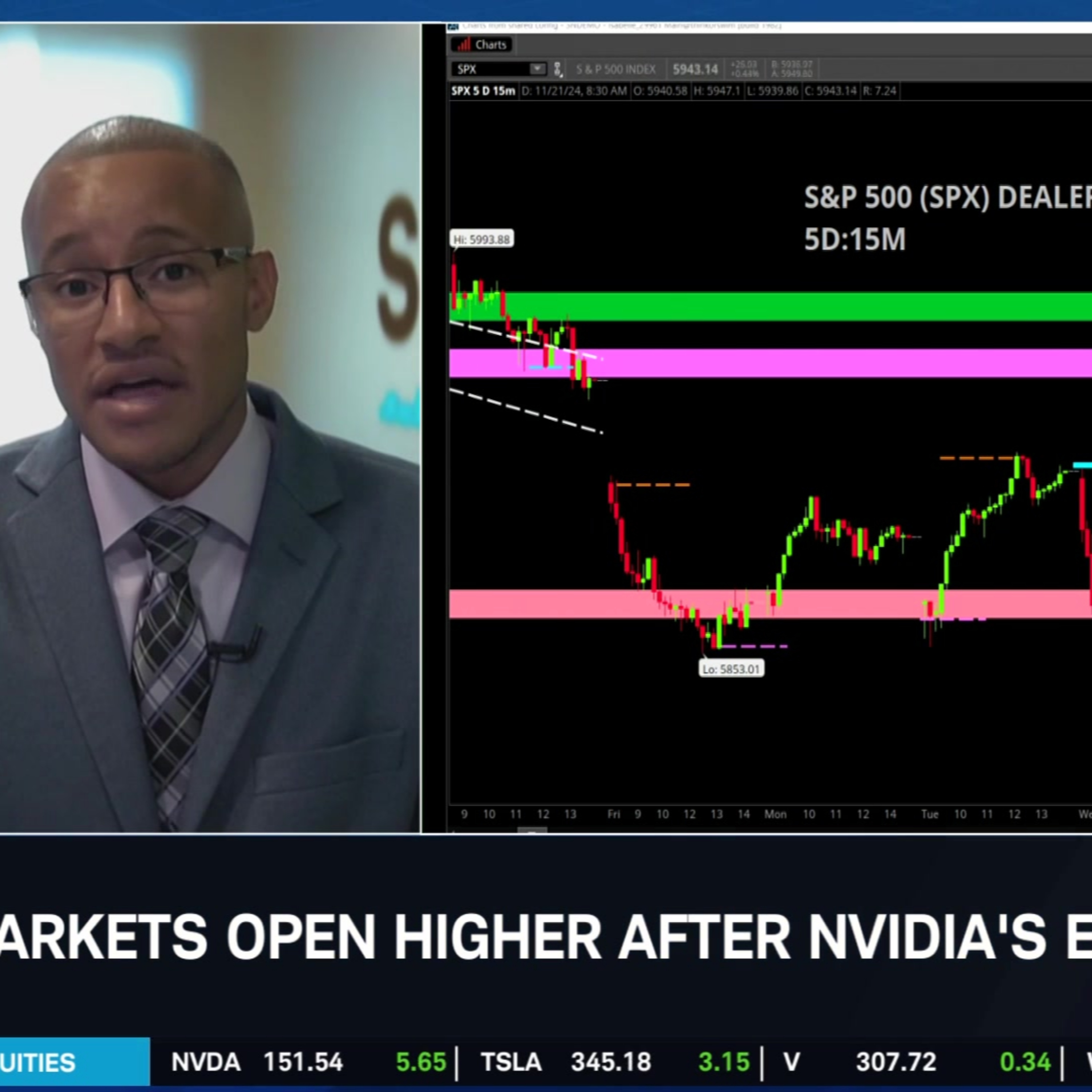Click the date readout D: 11/21/24, 8:30 AM

574,91
